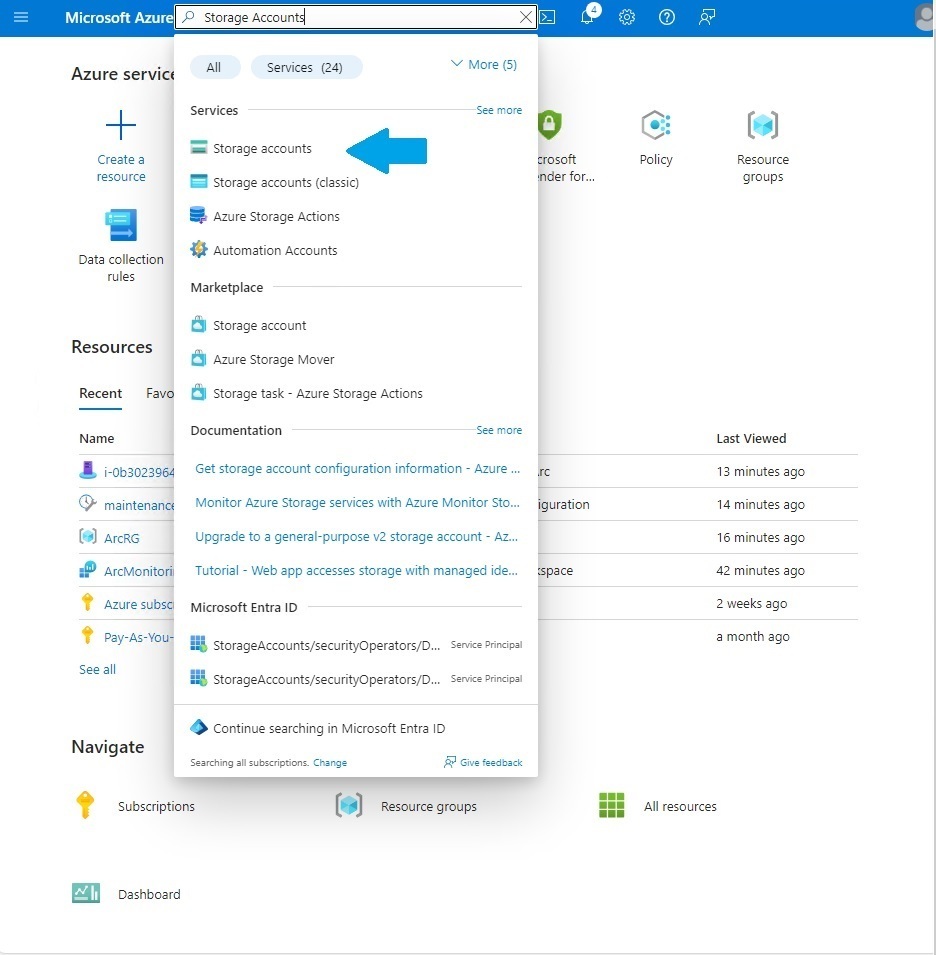
Task: Open resource i-0b3023964
Action: pos(139,473)
